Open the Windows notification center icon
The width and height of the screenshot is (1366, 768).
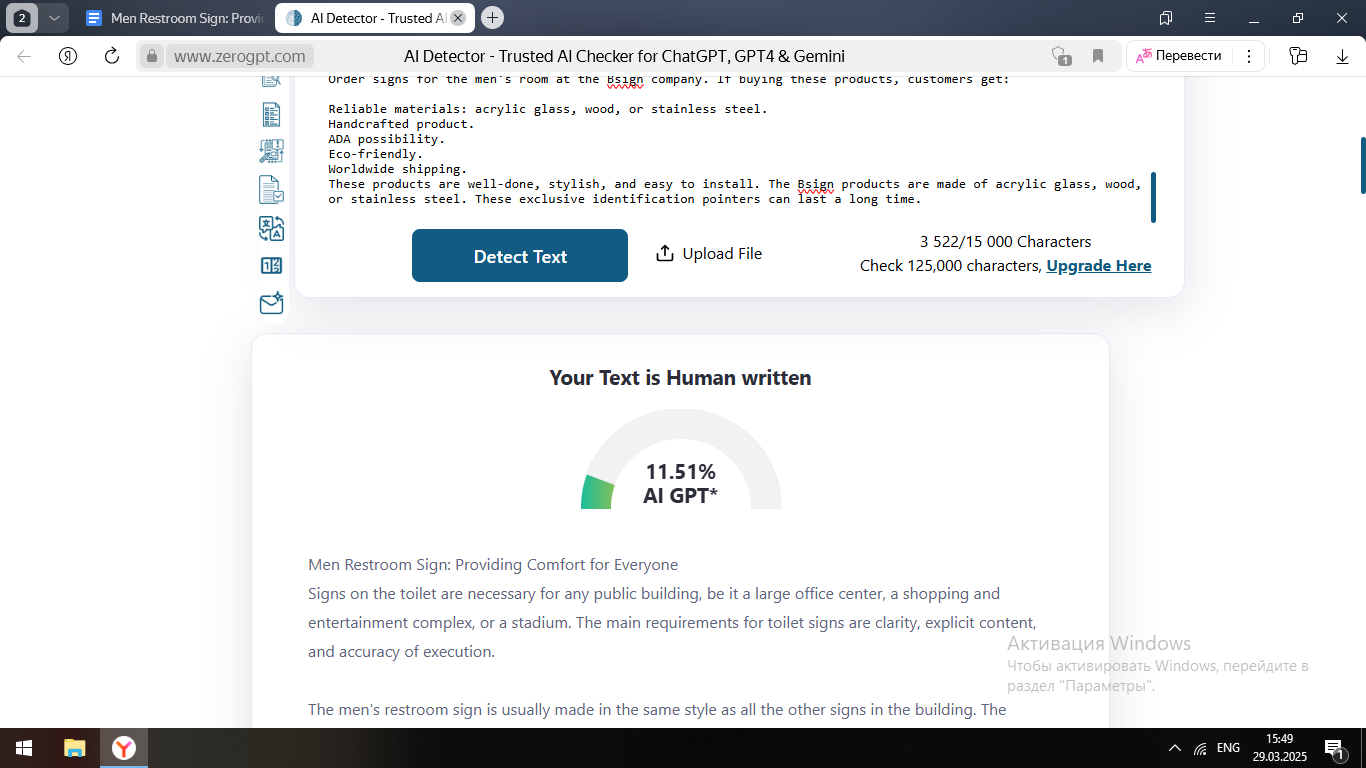[x=1334, y=748]
